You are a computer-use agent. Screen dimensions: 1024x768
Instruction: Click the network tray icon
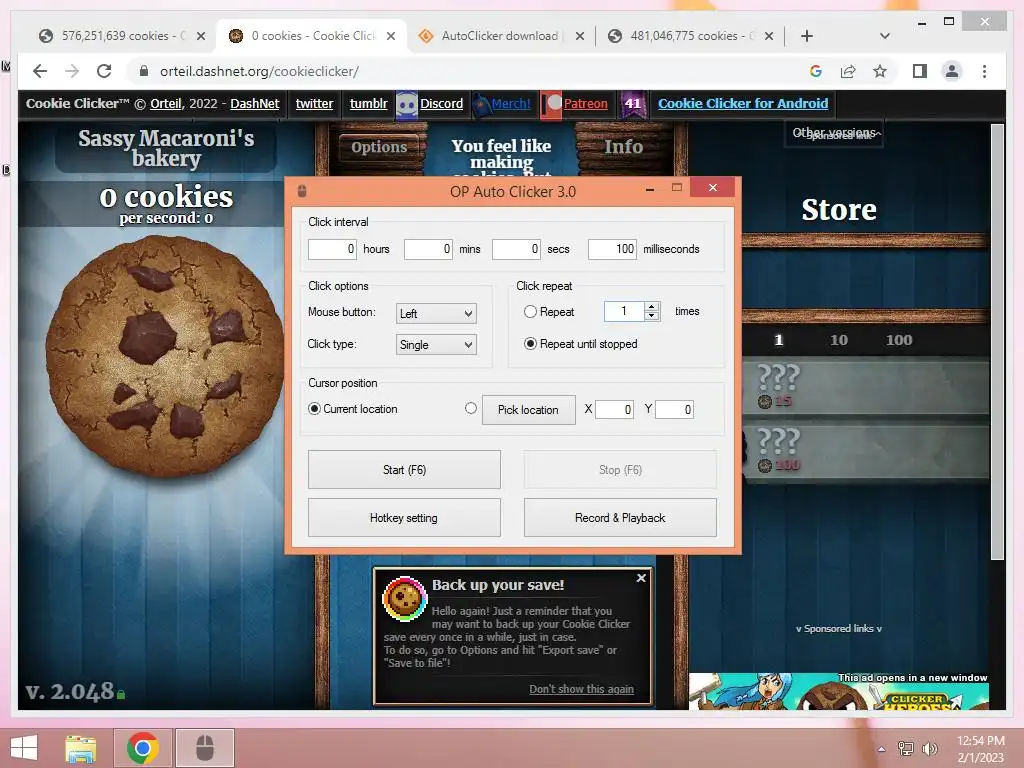(906, 748)
